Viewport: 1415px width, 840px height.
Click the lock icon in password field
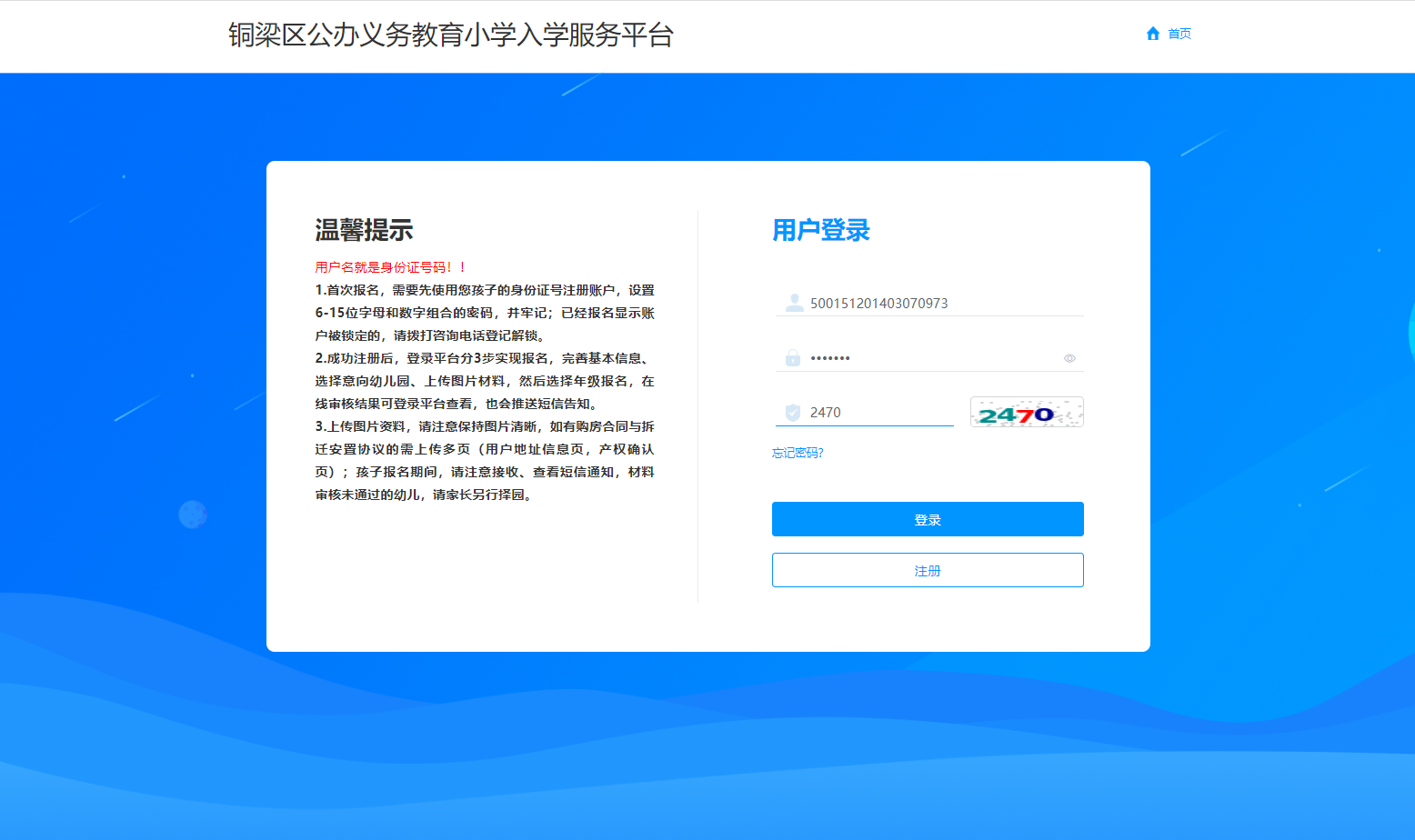point(793,358)
